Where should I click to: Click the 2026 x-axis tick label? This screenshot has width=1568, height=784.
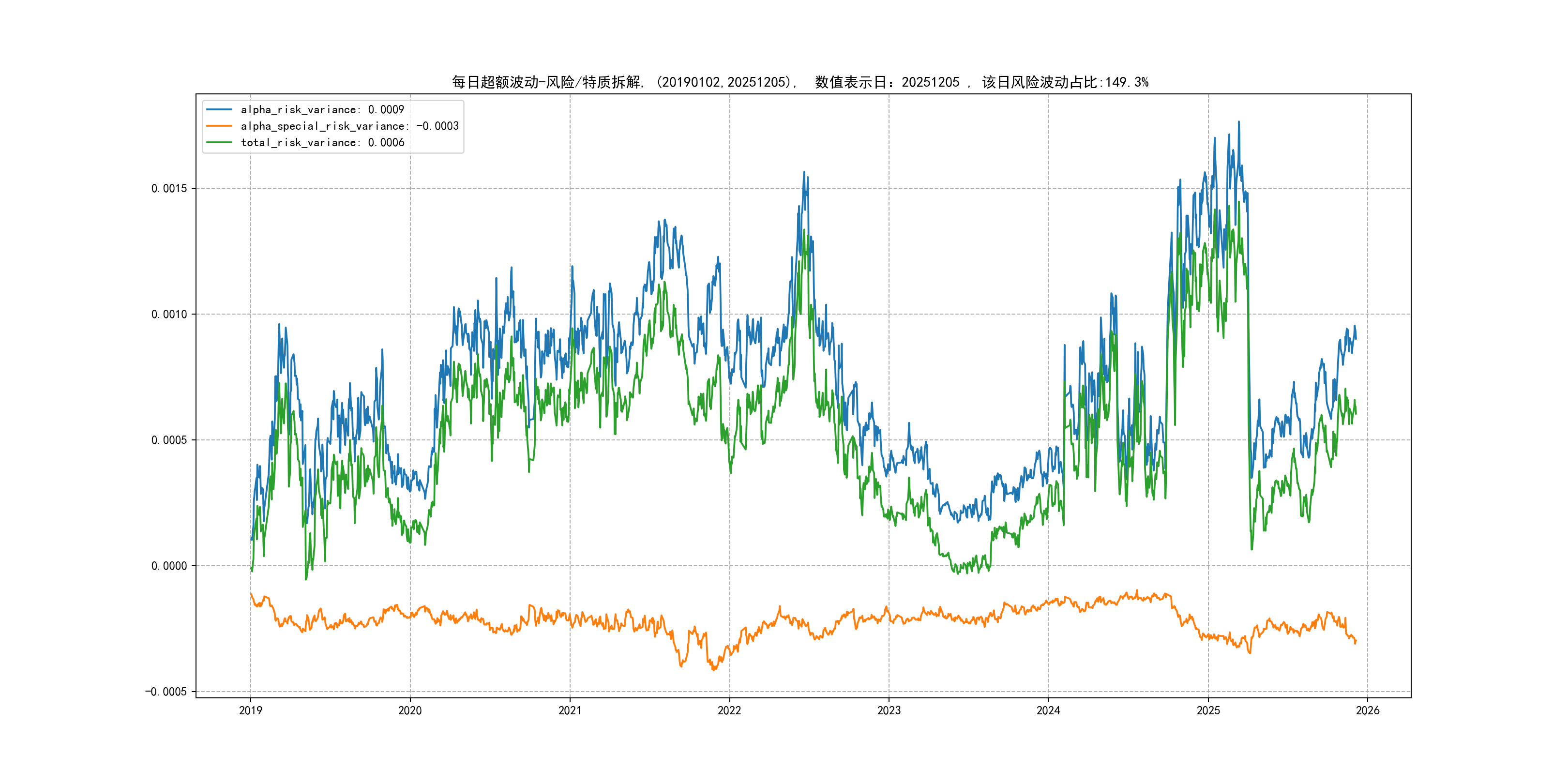pyautogui.click(x=1368, y=710)
